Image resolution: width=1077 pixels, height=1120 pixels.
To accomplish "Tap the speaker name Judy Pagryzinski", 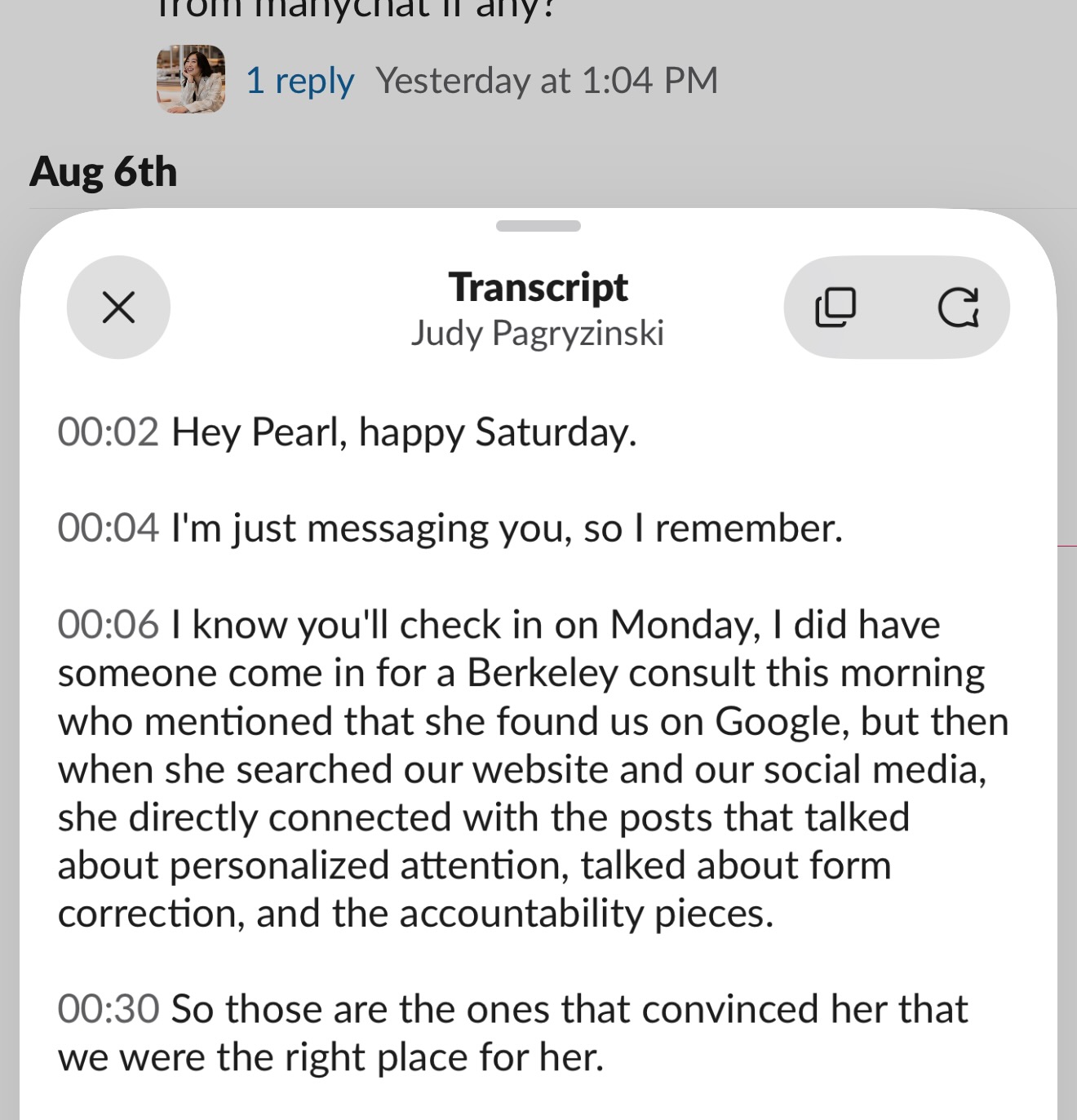I will (x=538, y=334).
